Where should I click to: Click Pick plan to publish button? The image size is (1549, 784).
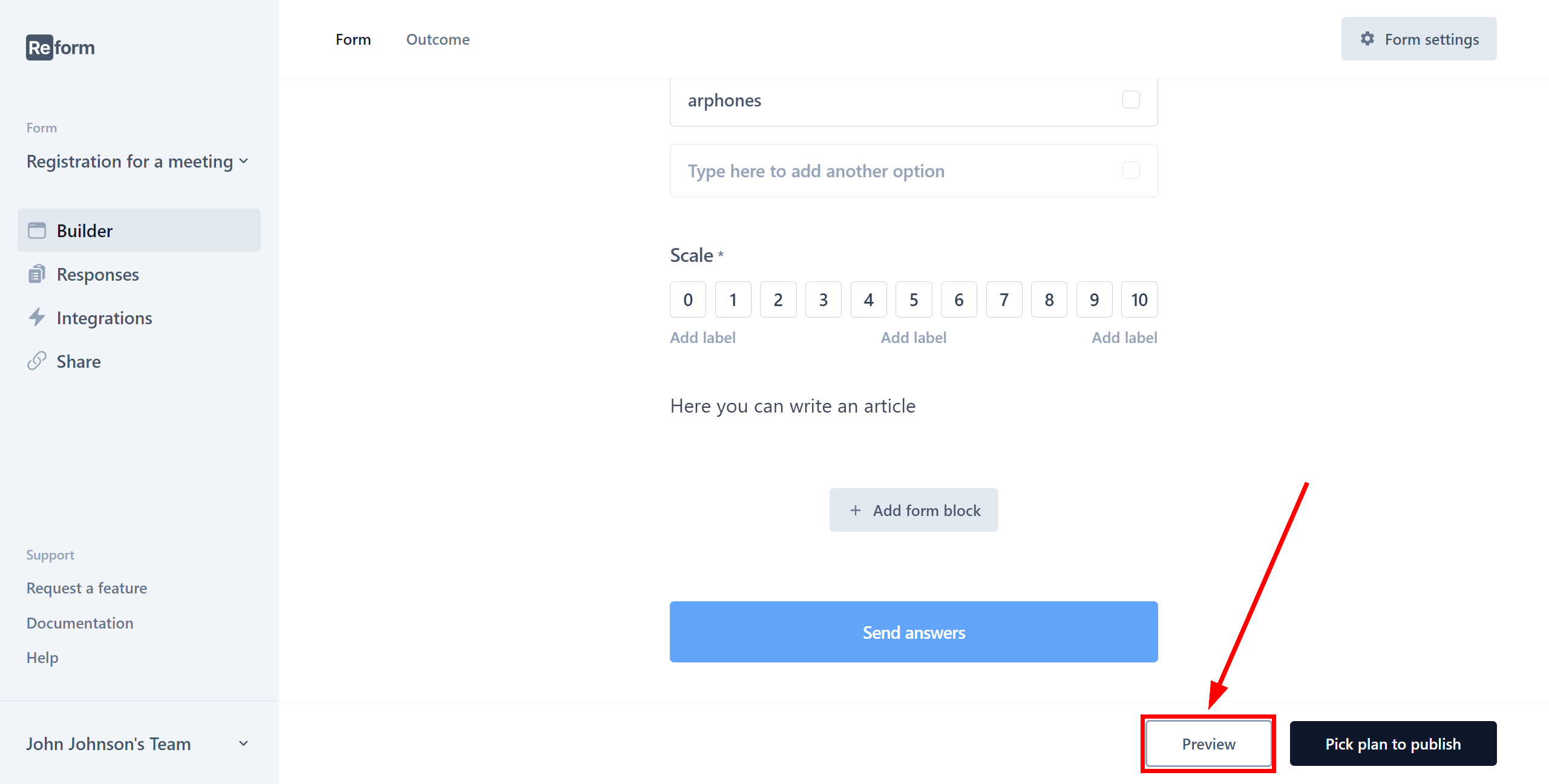pos(1392,744)
